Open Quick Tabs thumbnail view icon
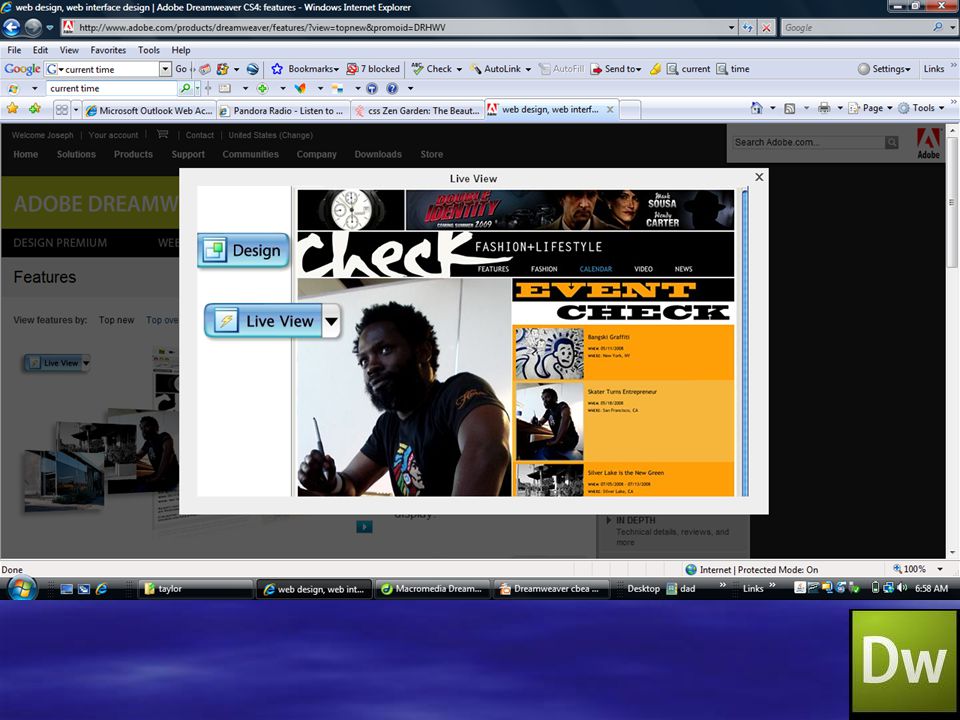Viewport: 960px width, 720px height. [62, 110]
